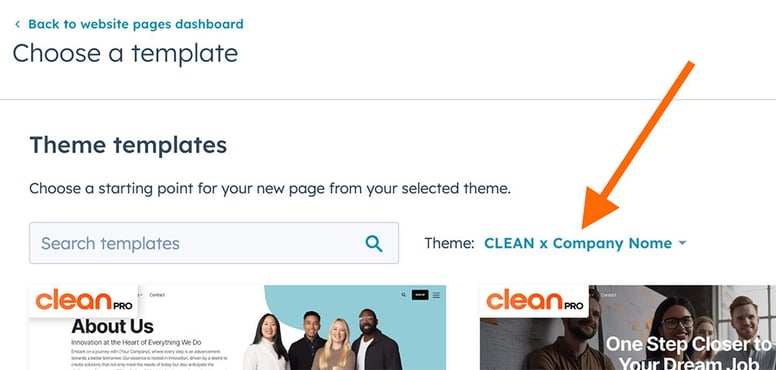Image resolution: width=776 pixels, height=370 pixels.
Task: Click the nav dropdown caret left of Contact
Action: pos(142,295)
